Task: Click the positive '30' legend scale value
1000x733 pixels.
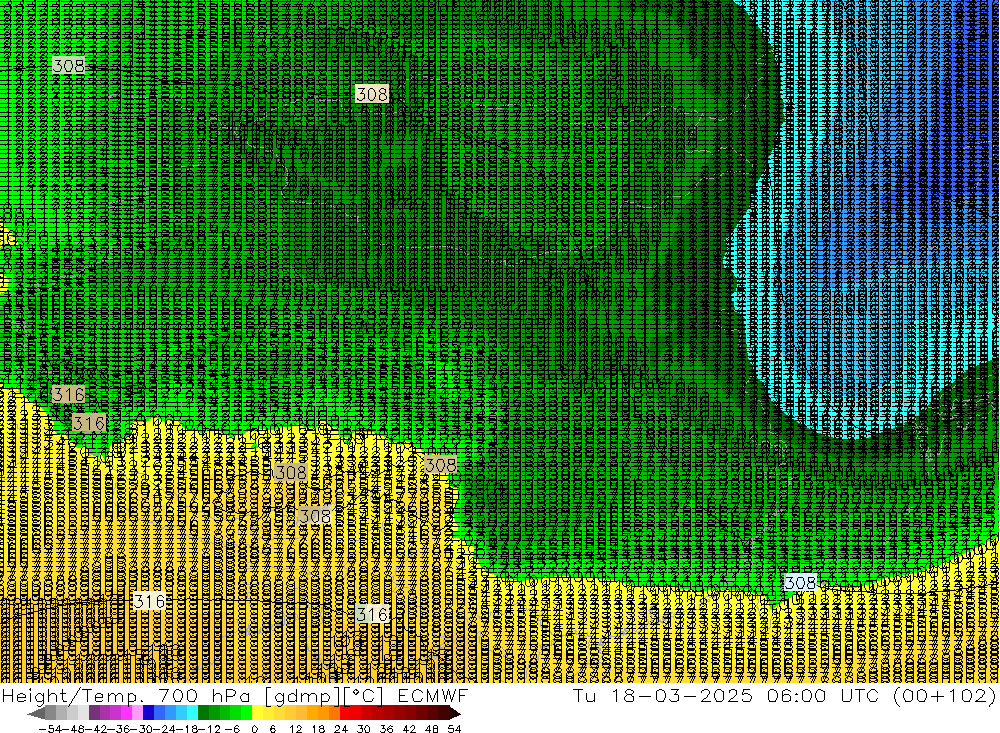Action: 363,729
